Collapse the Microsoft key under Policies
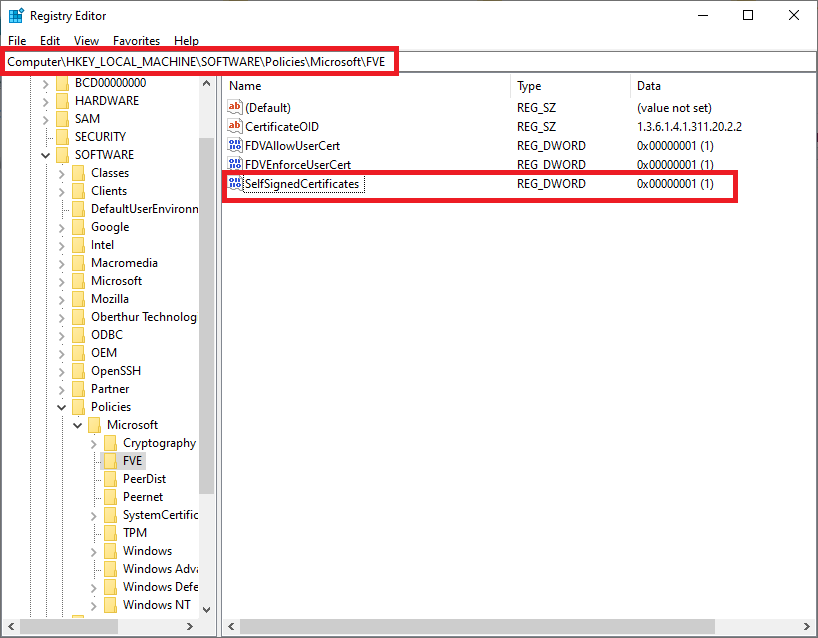Screen dimensions: 818x638 78,425
